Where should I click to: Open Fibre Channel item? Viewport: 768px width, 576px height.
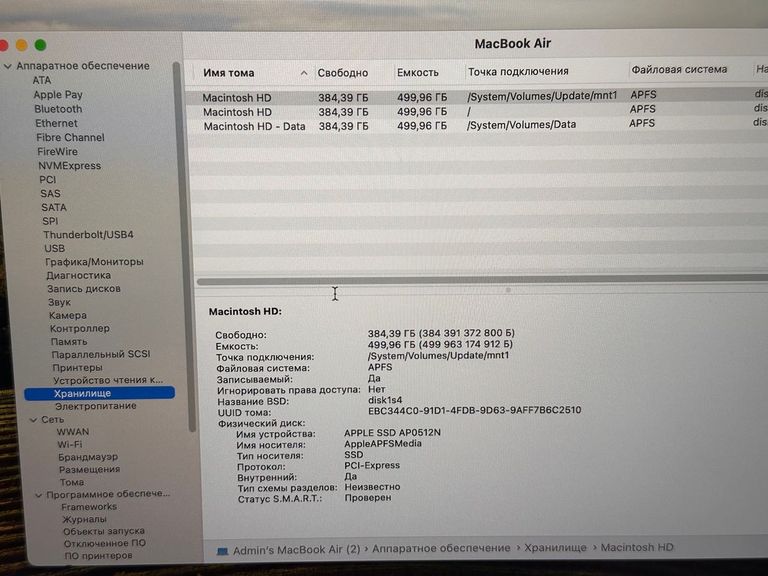tap(70, 138)
